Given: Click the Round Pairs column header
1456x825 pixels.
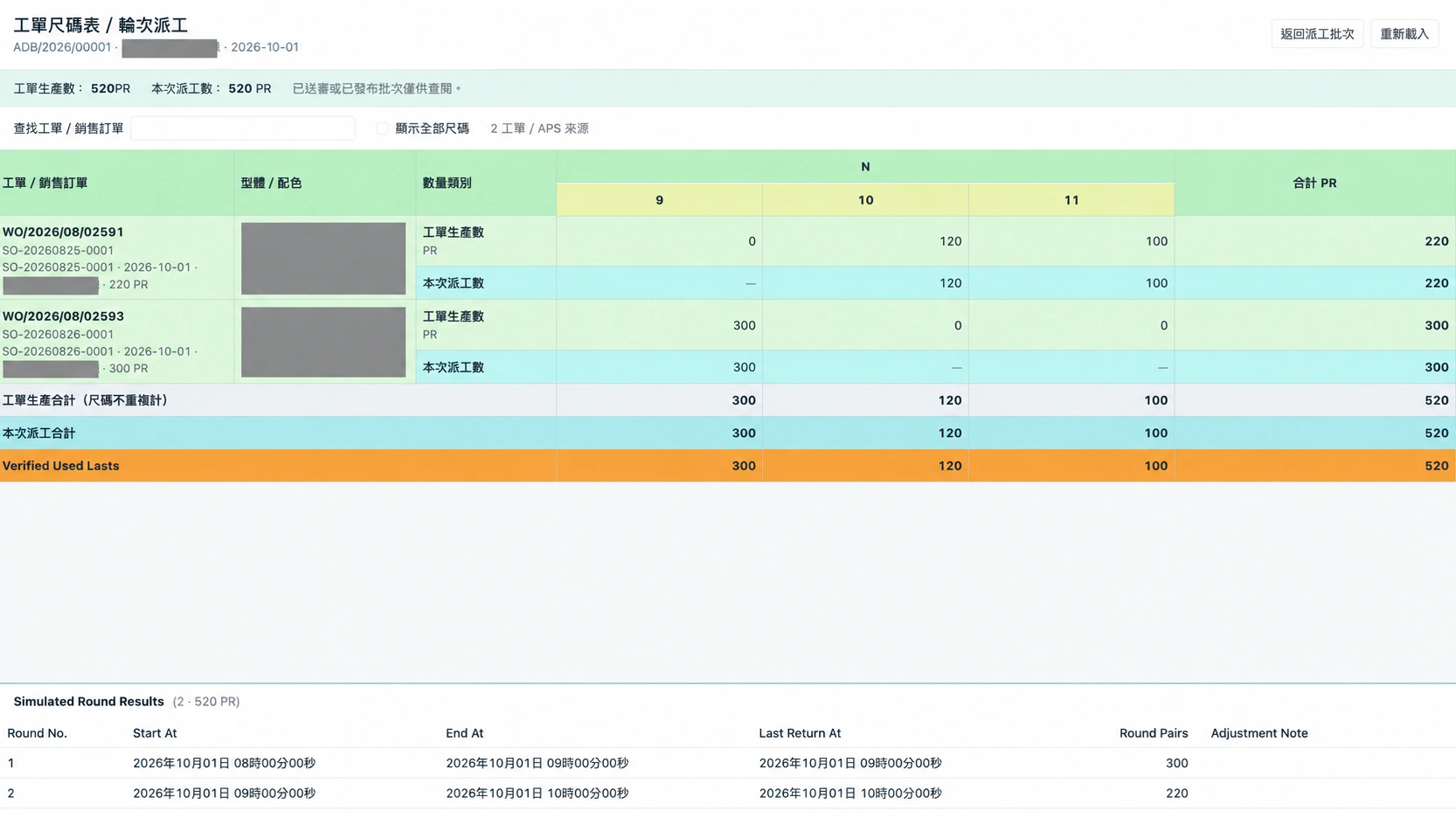Looking at the screenshot, I should coord(1154,733).
